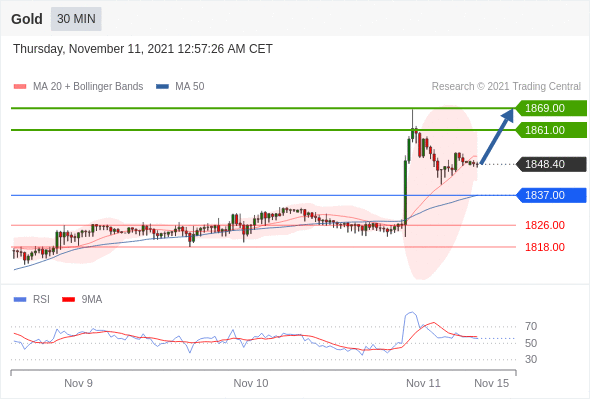Click the black 1848.40 current price tag

pos(551,164)
